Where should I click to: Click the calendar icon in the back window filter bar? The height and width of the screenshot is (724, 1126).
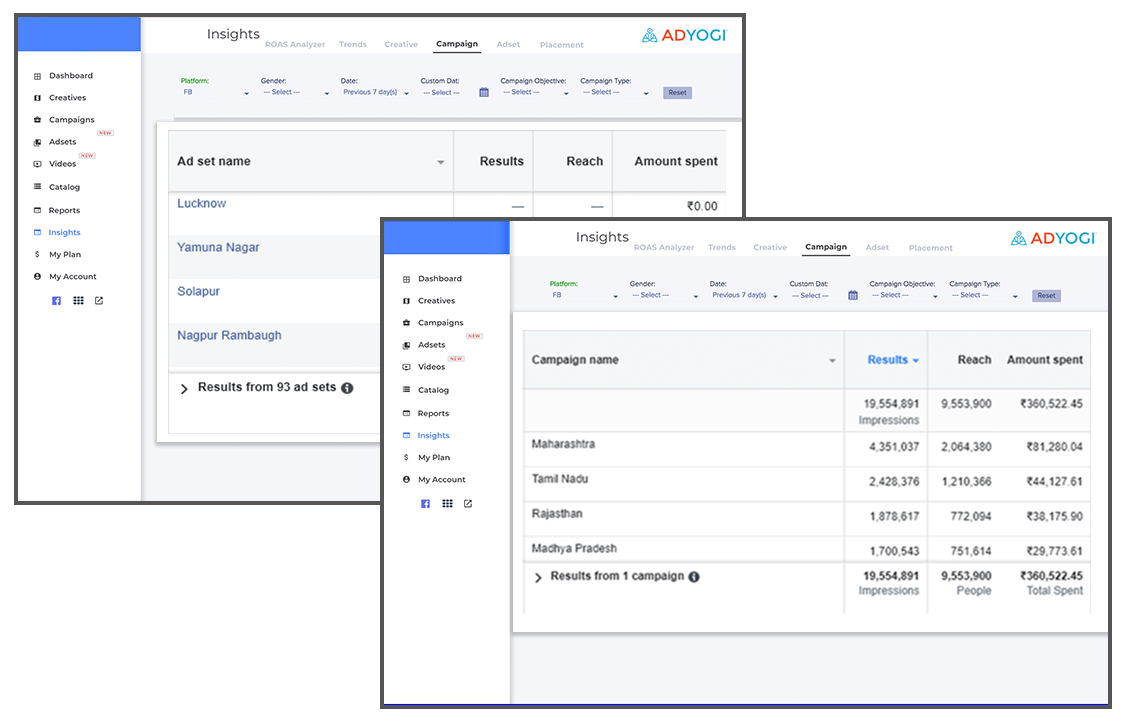click(x=484, y=93)
